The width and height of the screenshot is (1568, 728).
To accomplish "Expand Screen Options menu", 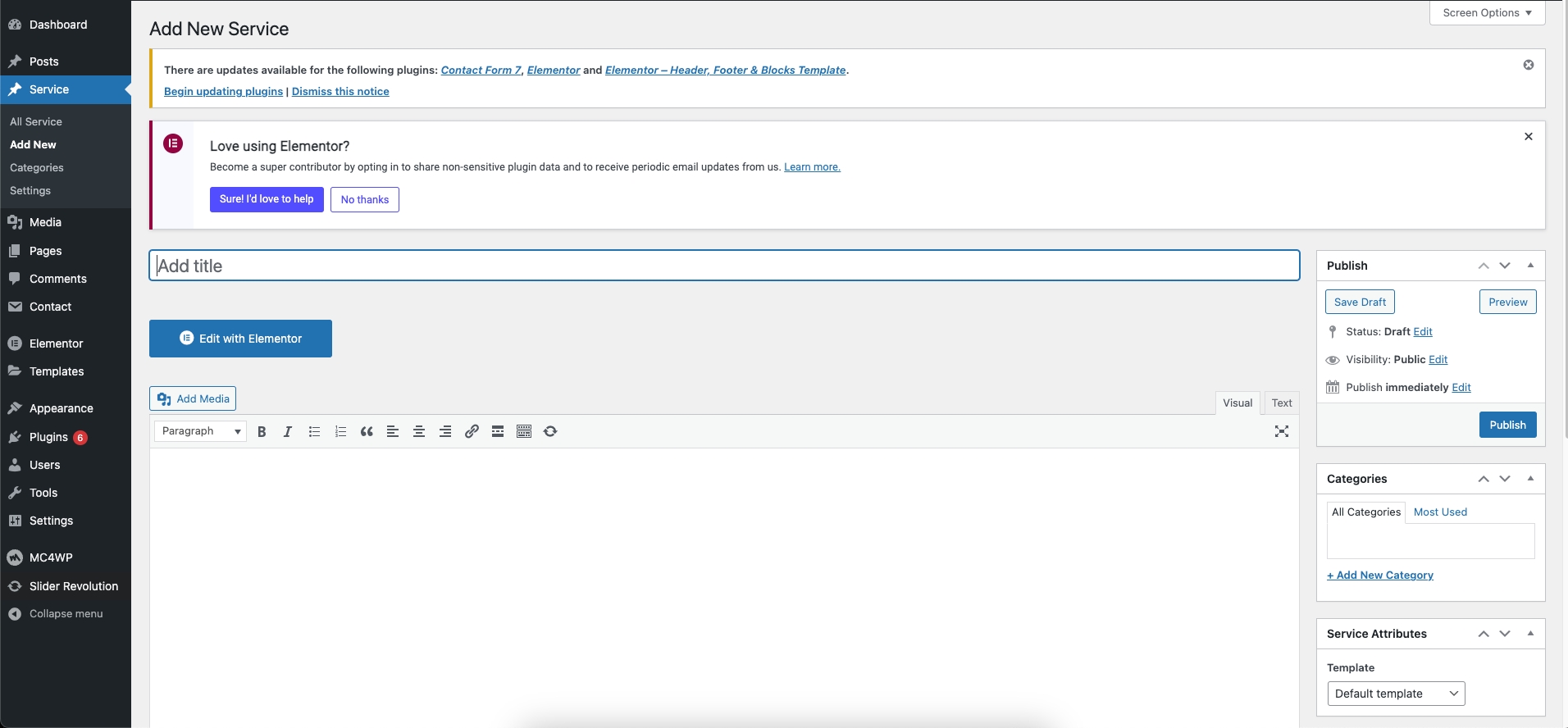I will point(1487,13).
